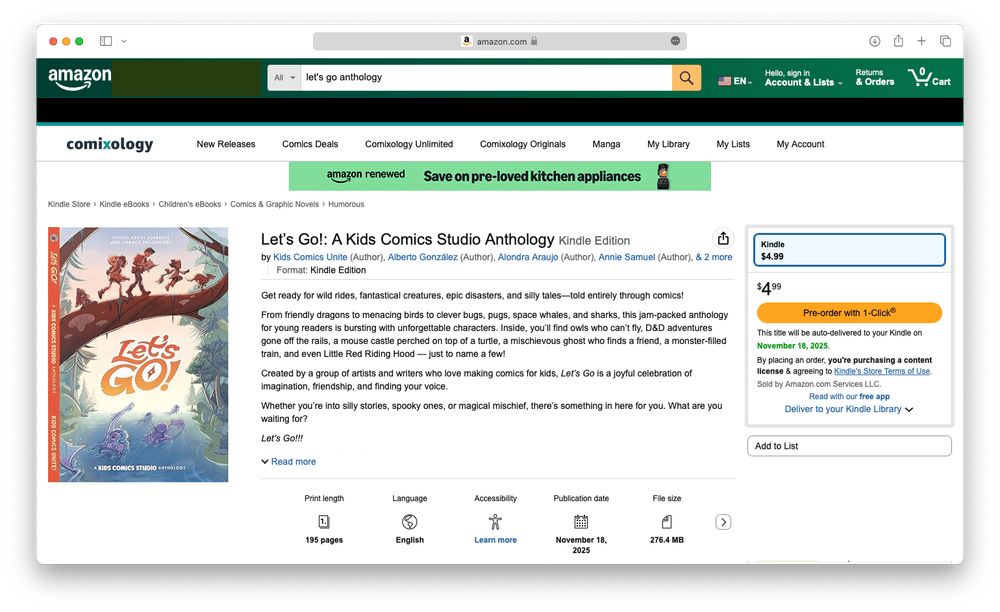Click the free app link
The width and height of the screenshot is (1000, 612).
[x=874, y=396]
